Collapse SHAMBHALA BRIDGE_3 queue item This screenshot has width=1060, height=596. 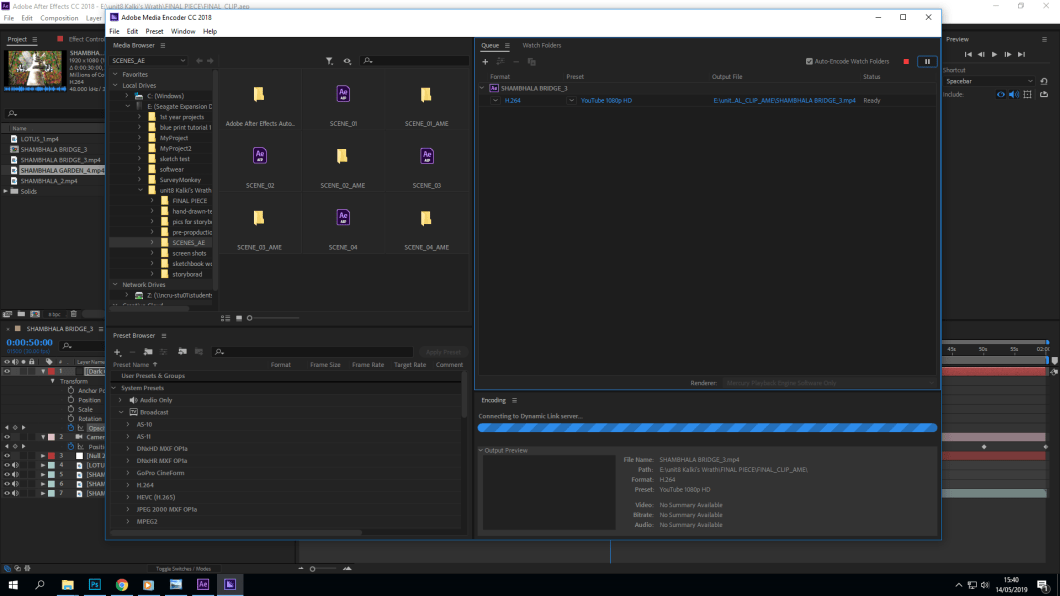[x=482, y=89]
